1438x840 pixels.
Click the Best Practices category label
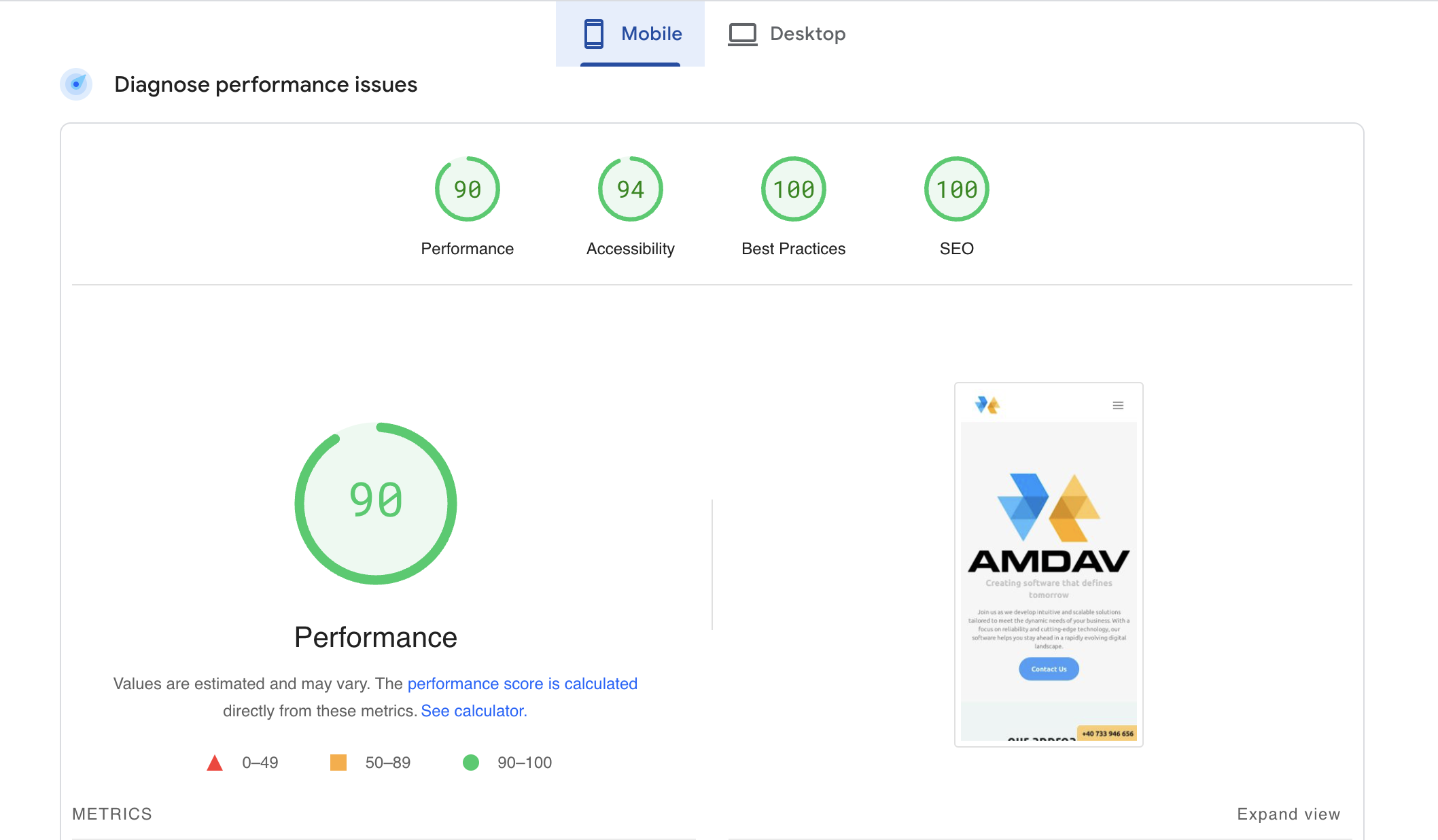click(793, 249)
